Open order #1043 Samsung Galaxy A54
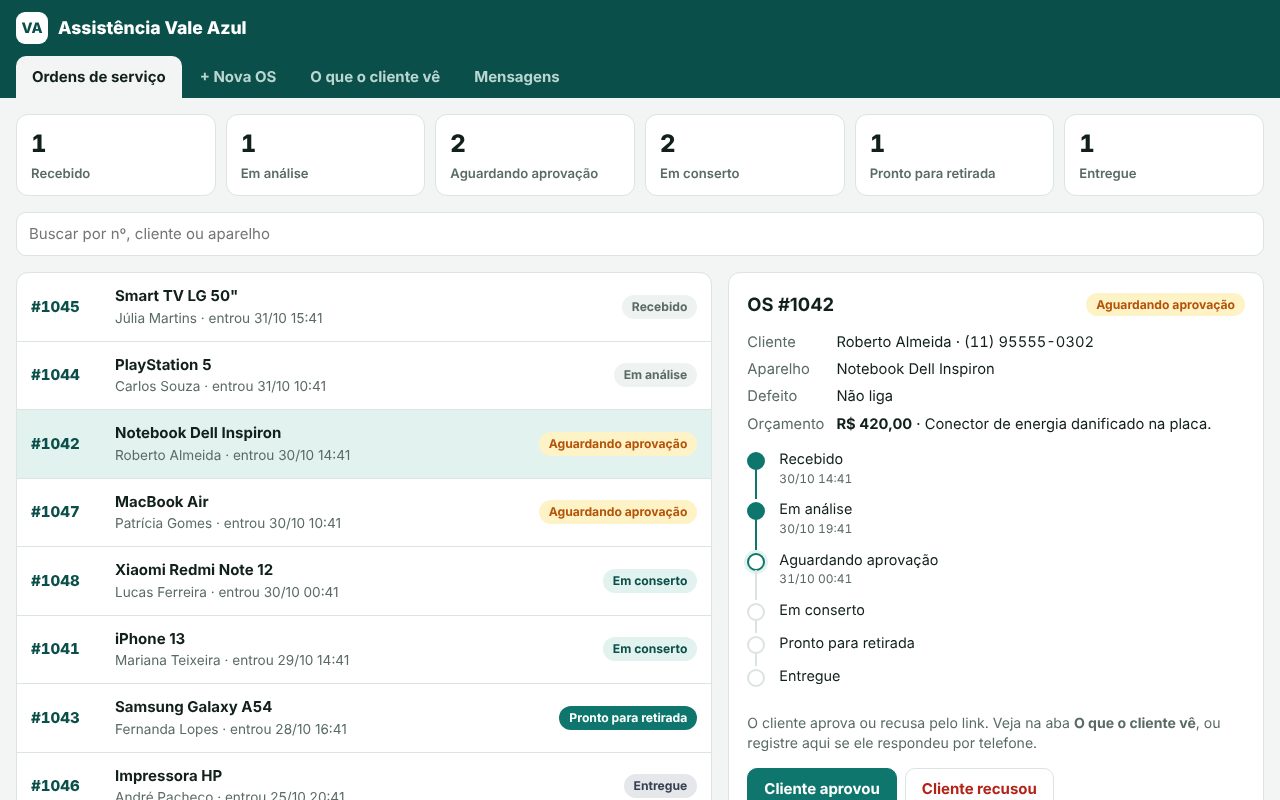1280x800 pixels. click(364, 718)
